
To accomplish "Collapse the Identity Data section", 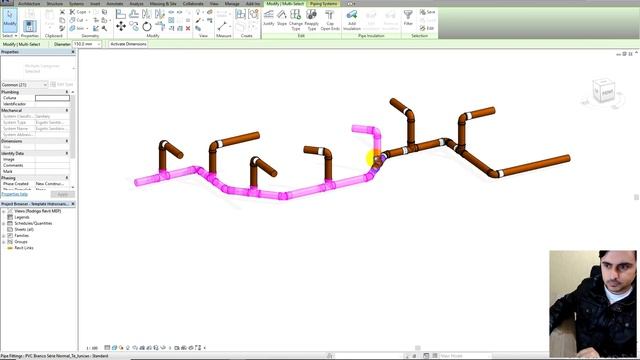I will pyautogui.click(x=67, y=153).
